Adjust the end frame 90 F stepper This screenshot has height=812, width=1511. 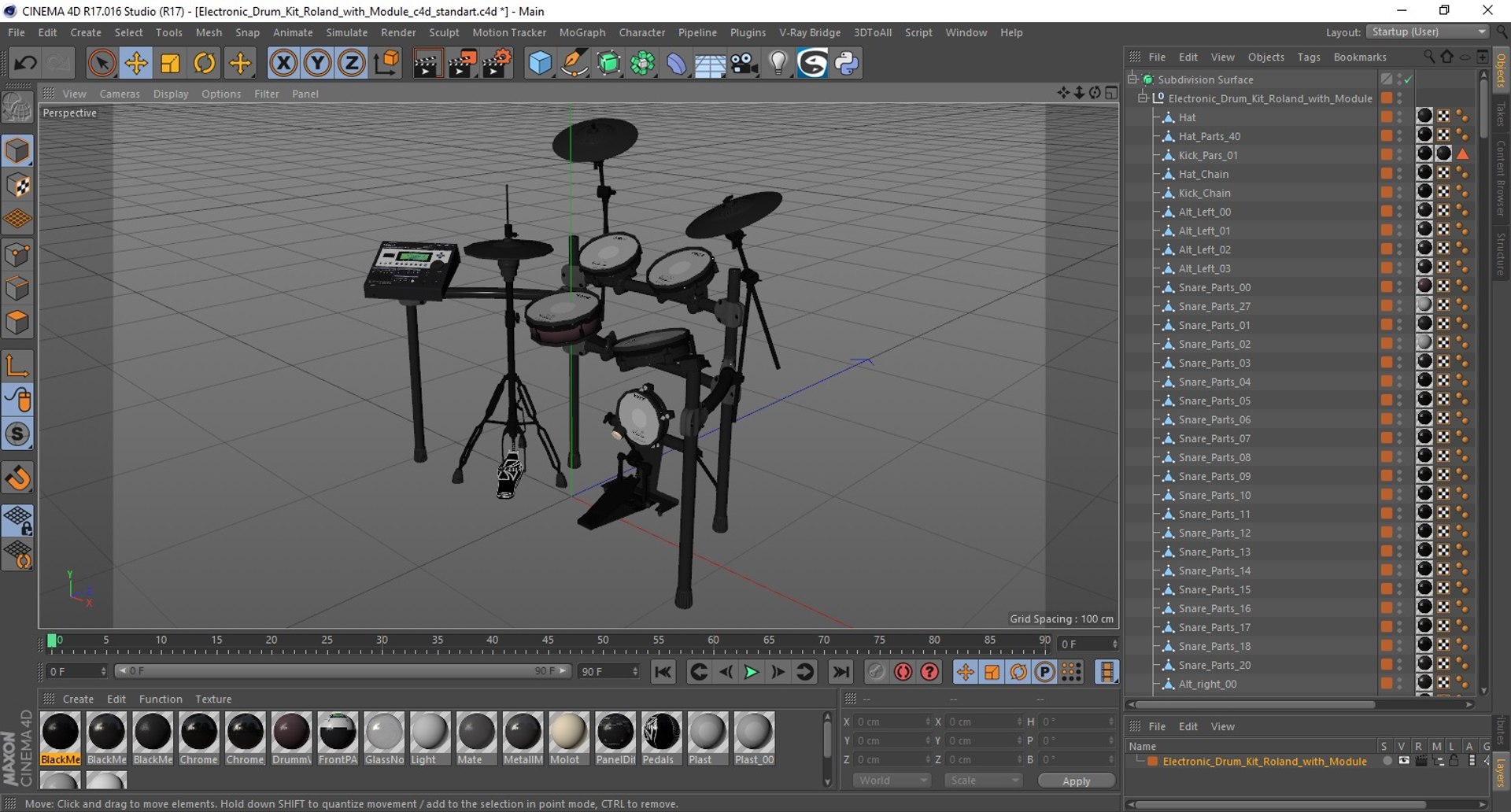(x=635, y=671)
